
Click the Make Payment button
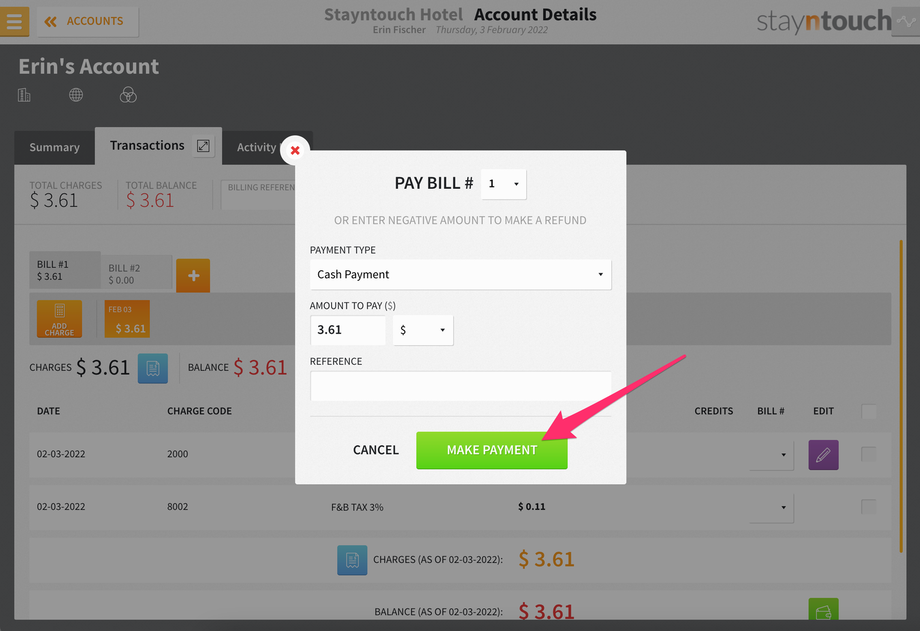[492, 450]
